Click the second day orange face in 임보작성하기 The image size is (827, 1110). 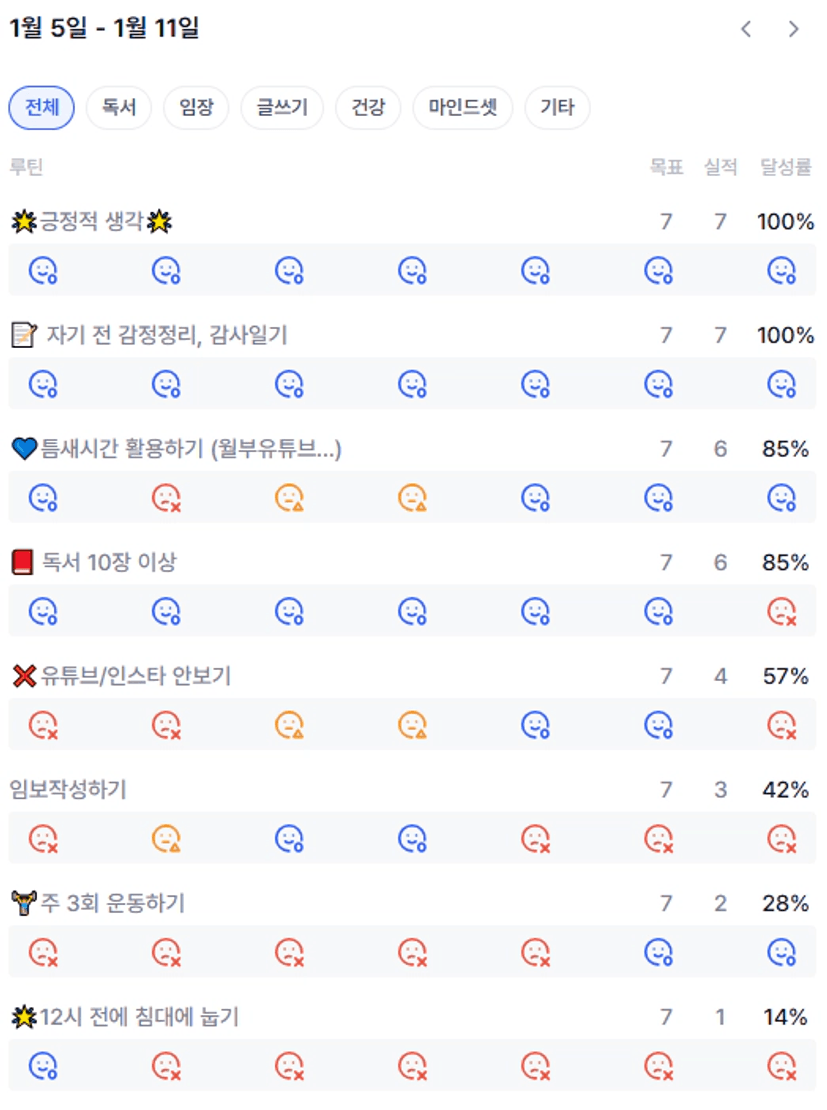click(166, 838)
